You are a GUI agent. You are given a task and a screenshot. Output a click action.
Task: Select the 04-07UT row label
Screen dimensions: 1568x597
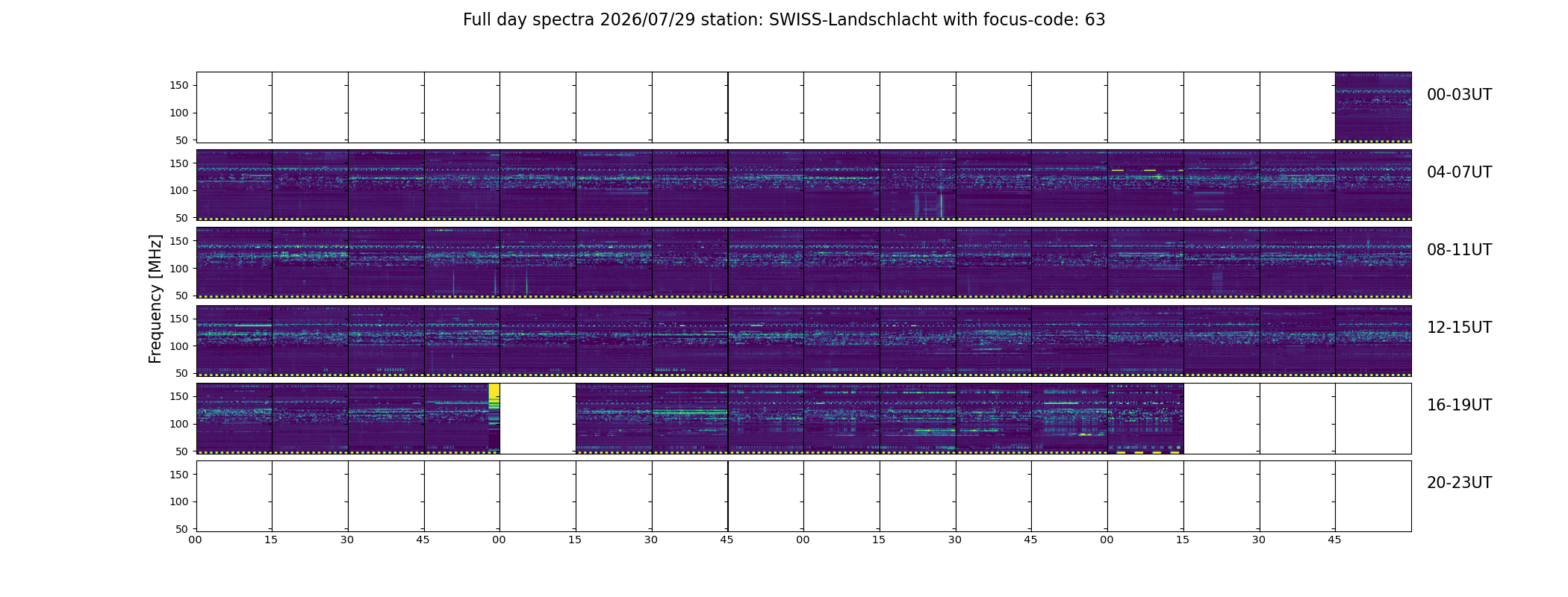(1459, 172)
